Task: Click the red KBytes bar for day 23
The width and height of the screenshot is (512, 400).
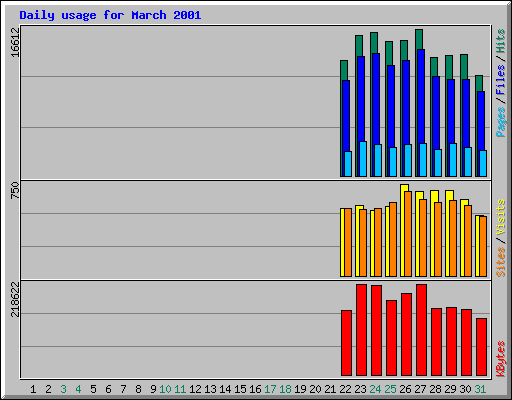Action: click(361, 330)
